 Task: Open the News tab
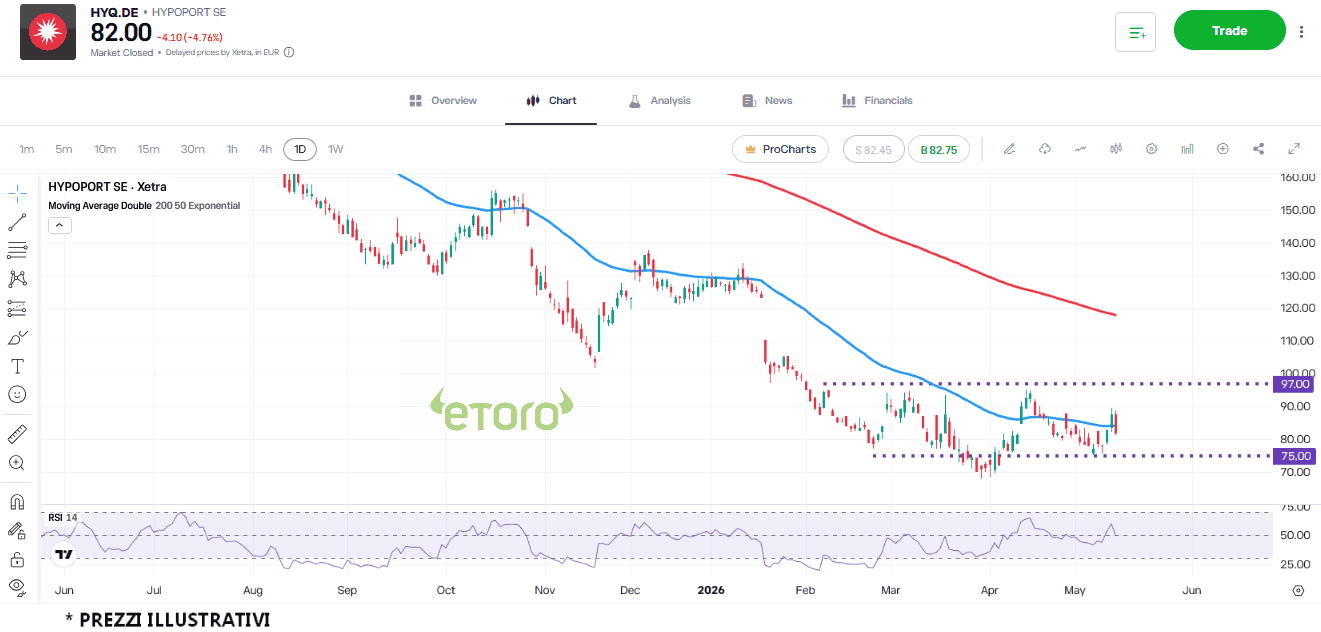click(x=767, y=101)
